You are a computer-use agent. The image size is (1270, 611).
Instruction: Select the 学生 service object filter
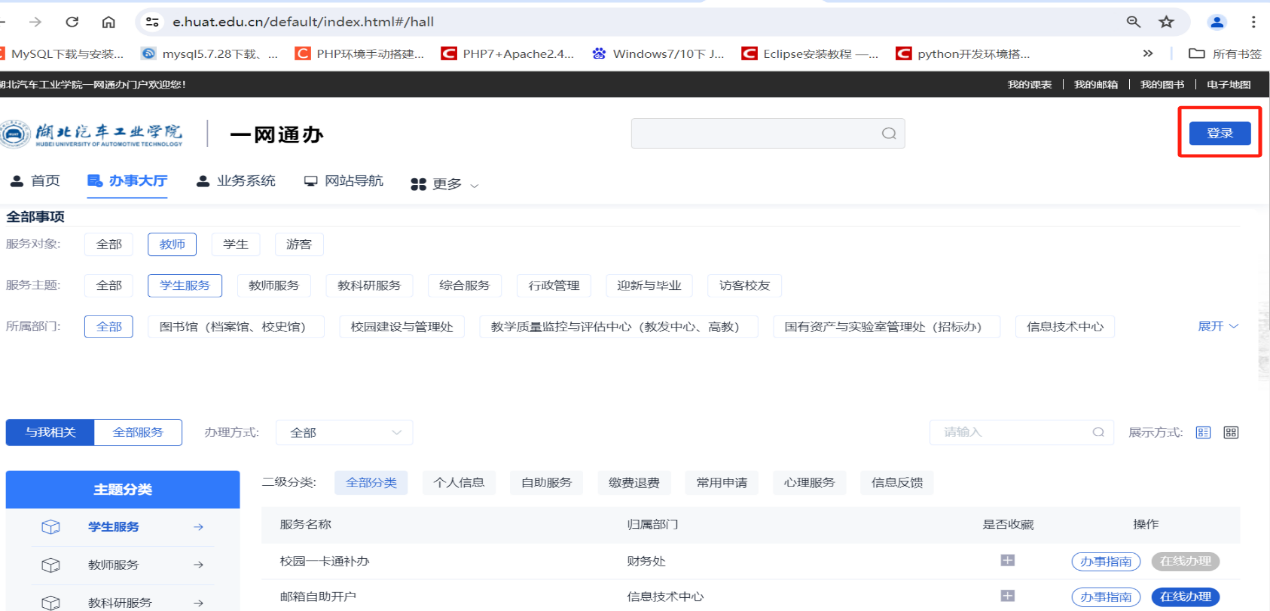point(235,243)
